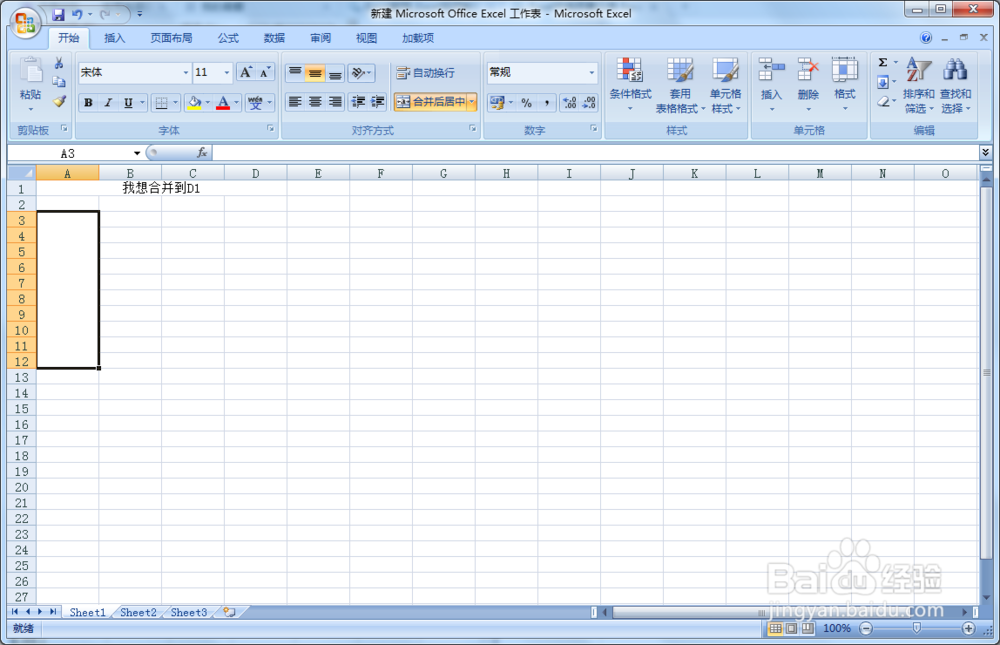Viewport: 1000px width, 645px height.
Task: Click the Copy icon in clipboard group
Action: coord(59,82)
